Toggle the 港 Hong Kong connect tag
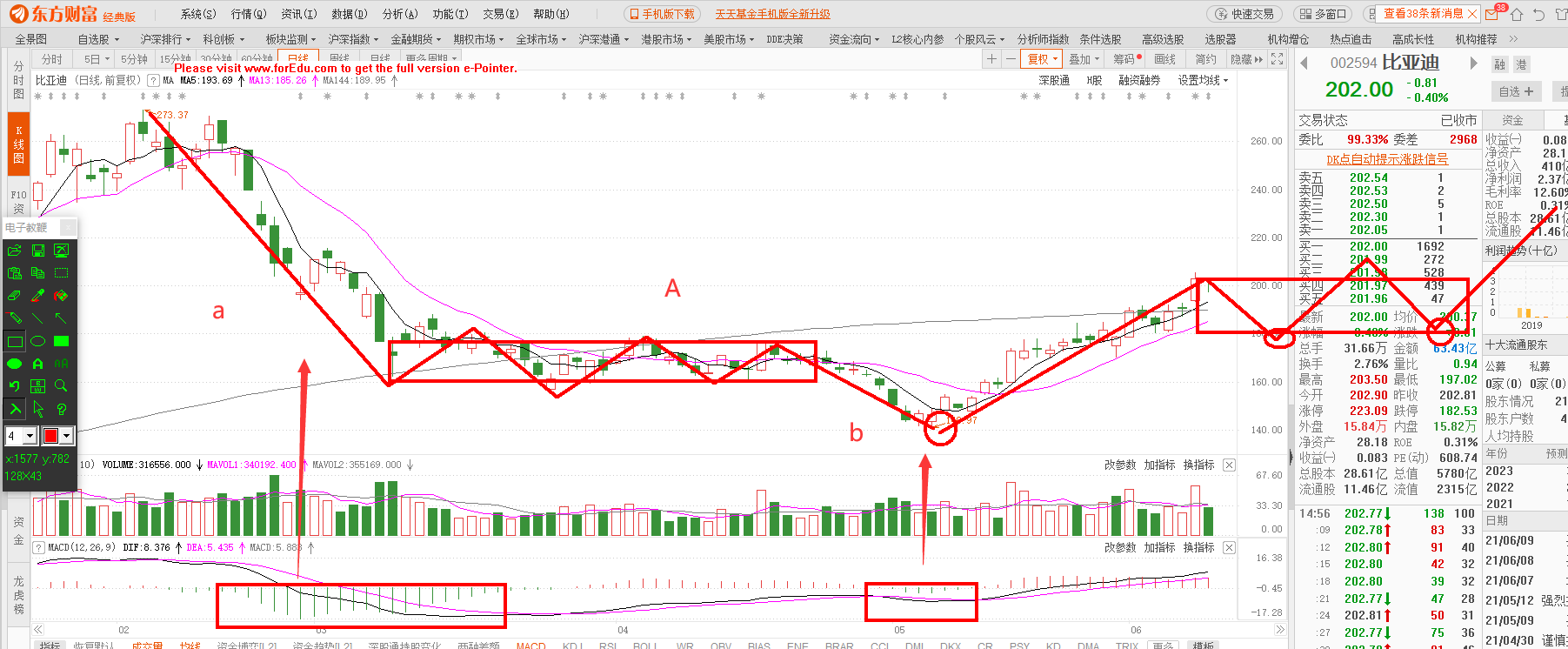1568x649 pixels. tap(1521, 64)
